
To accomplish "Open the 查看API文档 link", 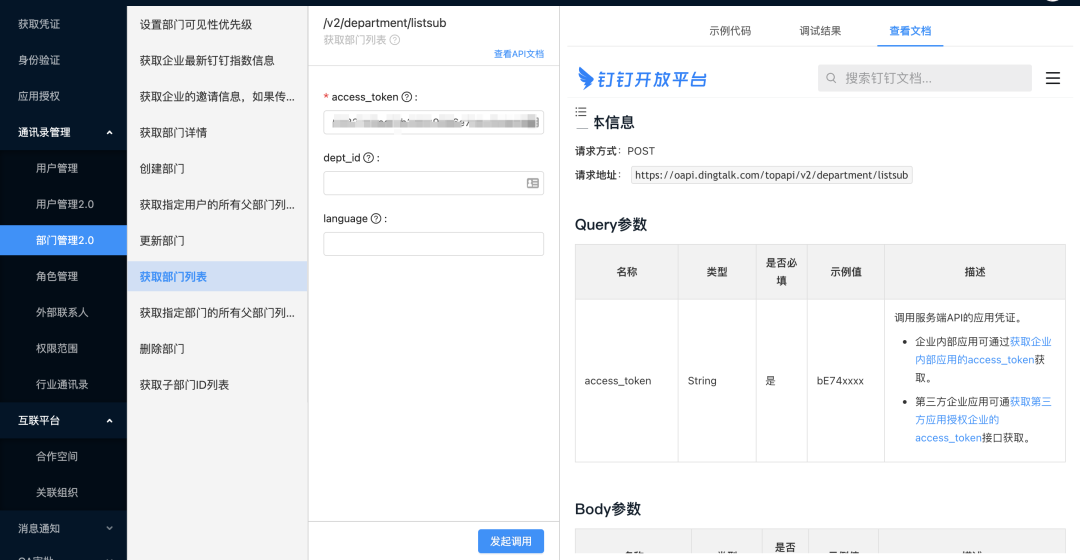I will (518, 54).
